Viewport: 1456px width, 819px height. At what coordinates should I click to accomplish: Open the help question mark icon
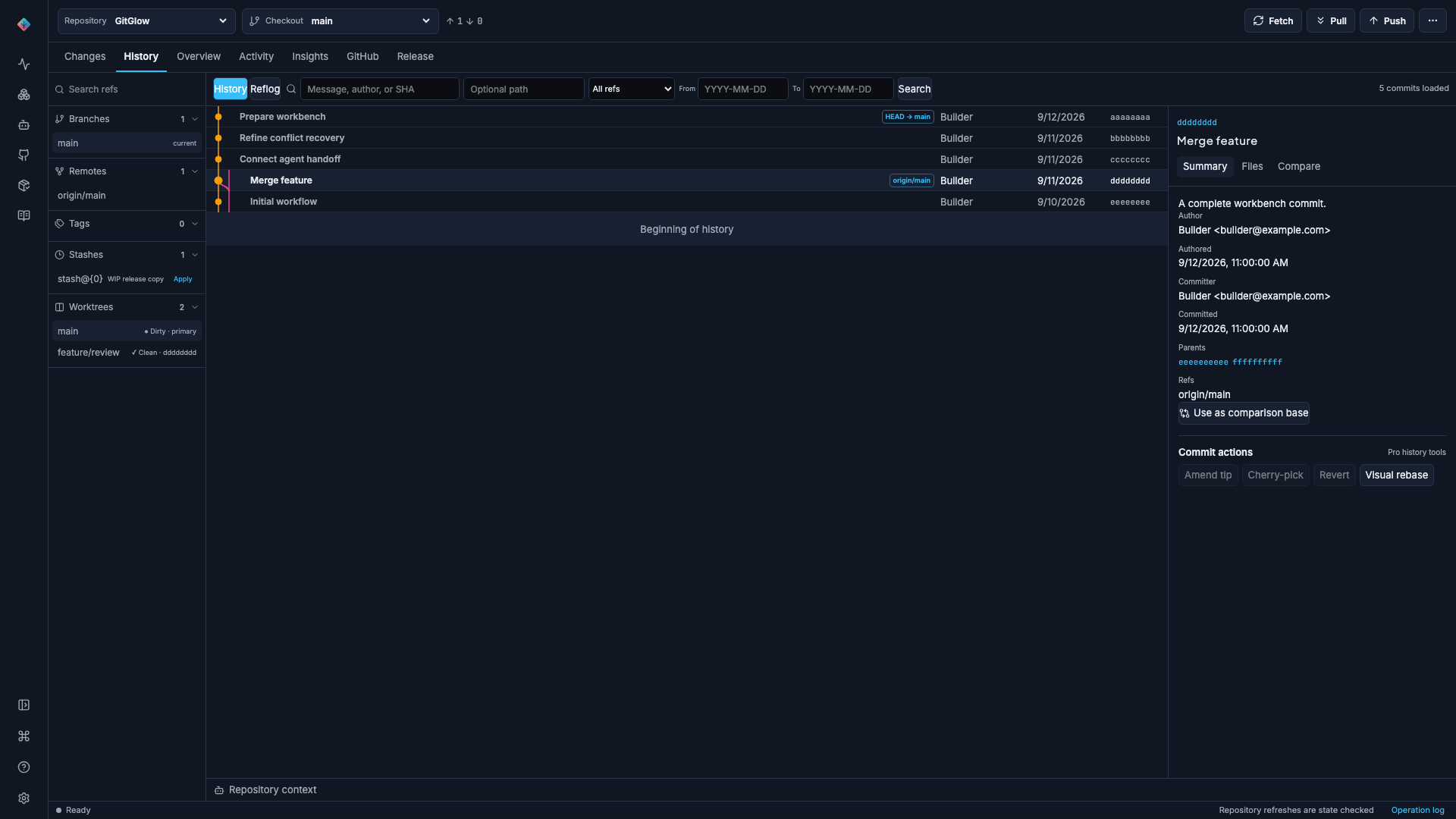(x=24, y=767)
